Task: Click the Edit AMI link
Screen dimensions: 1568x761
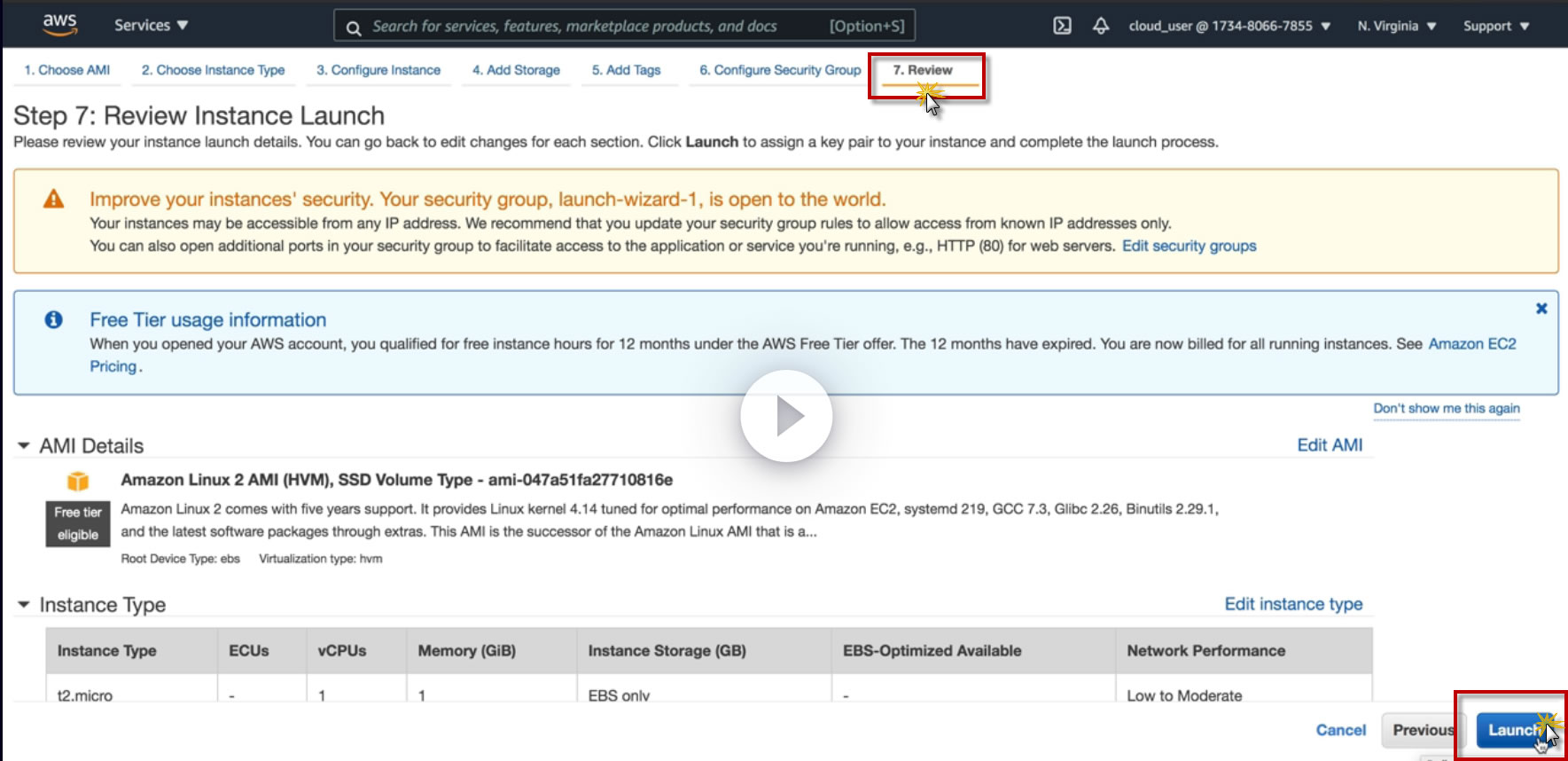Action: [x=1330, y=445]
